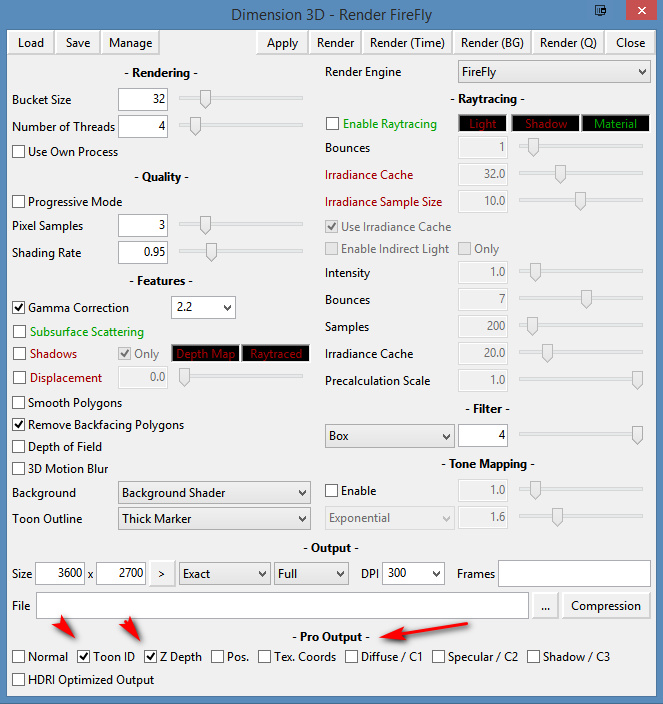Enable the Progressive Mode checkbox
Screen dimensions: 663x704
point(19,202)
